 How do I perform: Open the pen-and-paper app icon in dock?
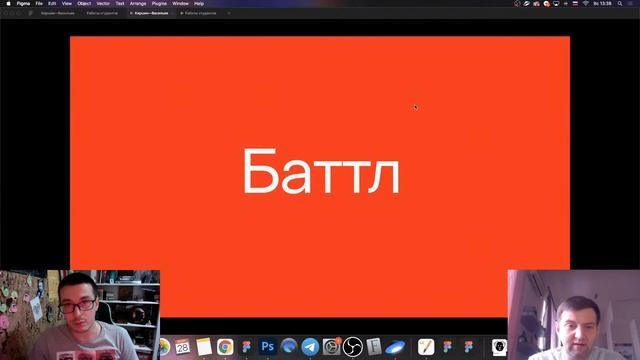(426, 347)
